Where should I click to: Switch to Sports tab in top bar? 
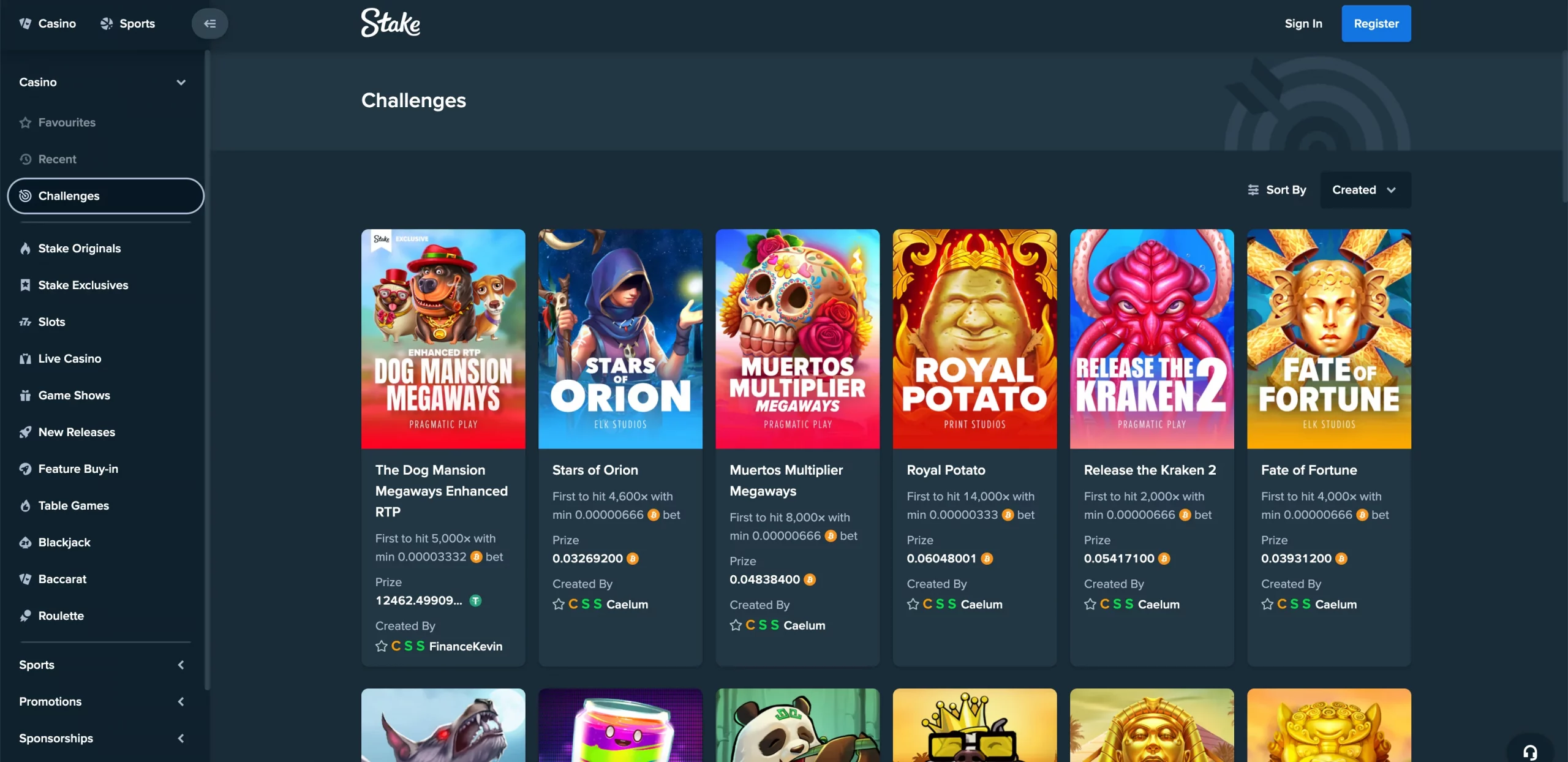[128, 23]
